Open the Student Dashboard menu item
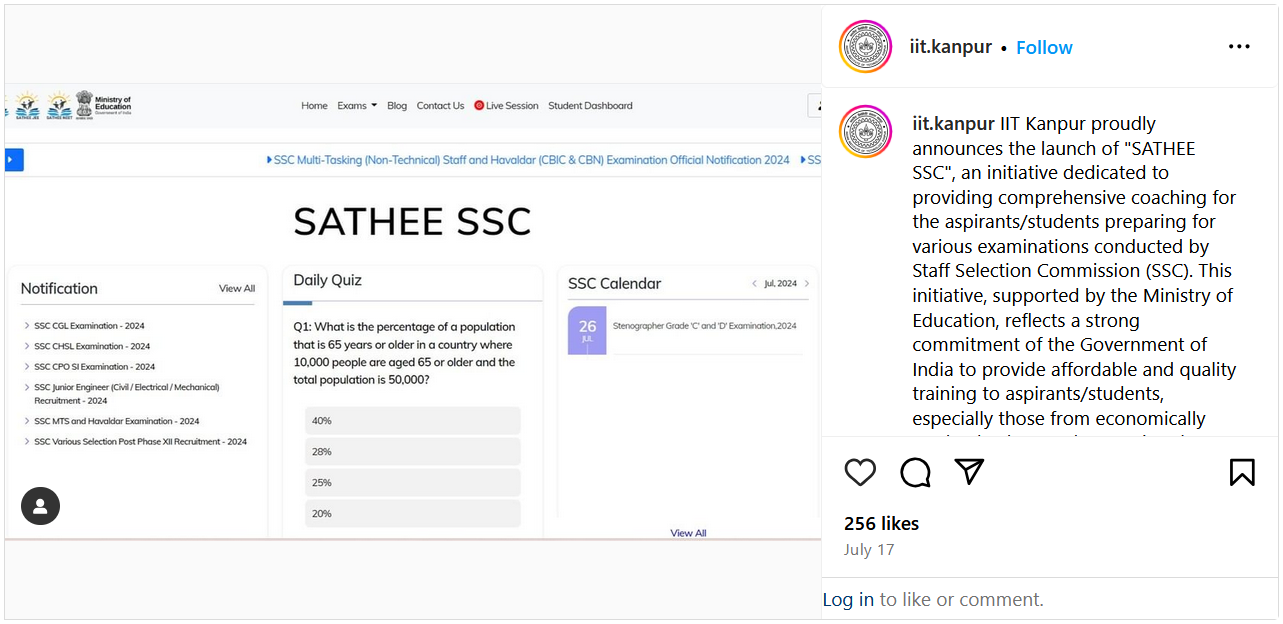1283x624 pixels. 590,106
